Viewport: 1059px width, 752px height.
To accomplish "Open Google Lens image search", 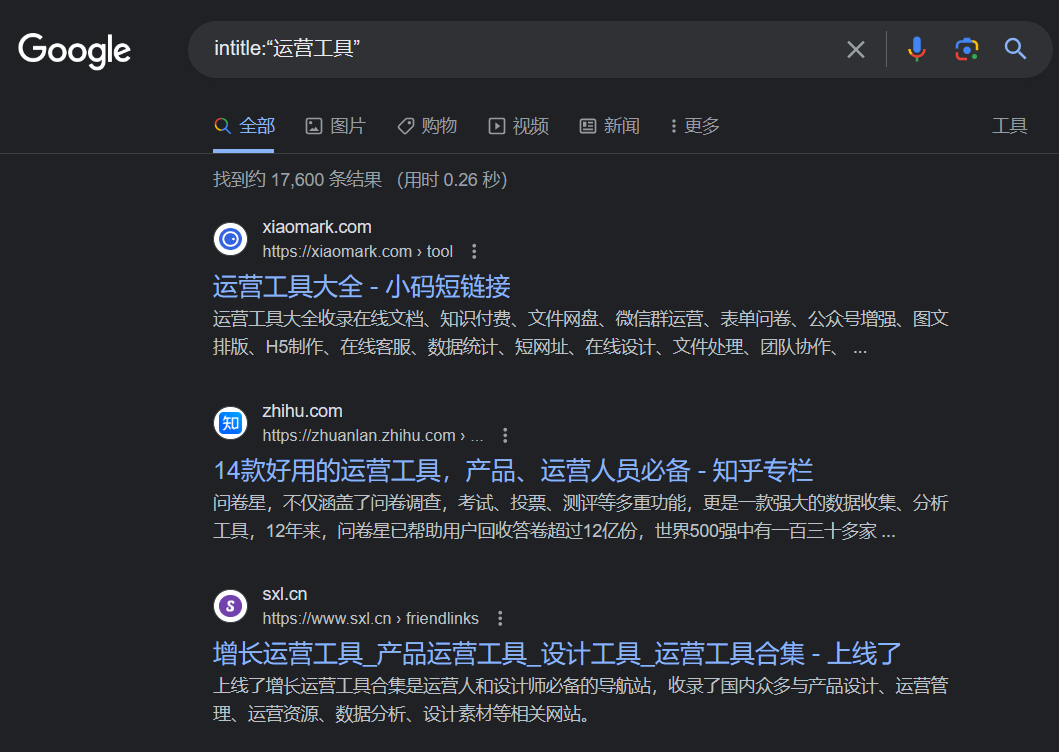I will 966,49.
